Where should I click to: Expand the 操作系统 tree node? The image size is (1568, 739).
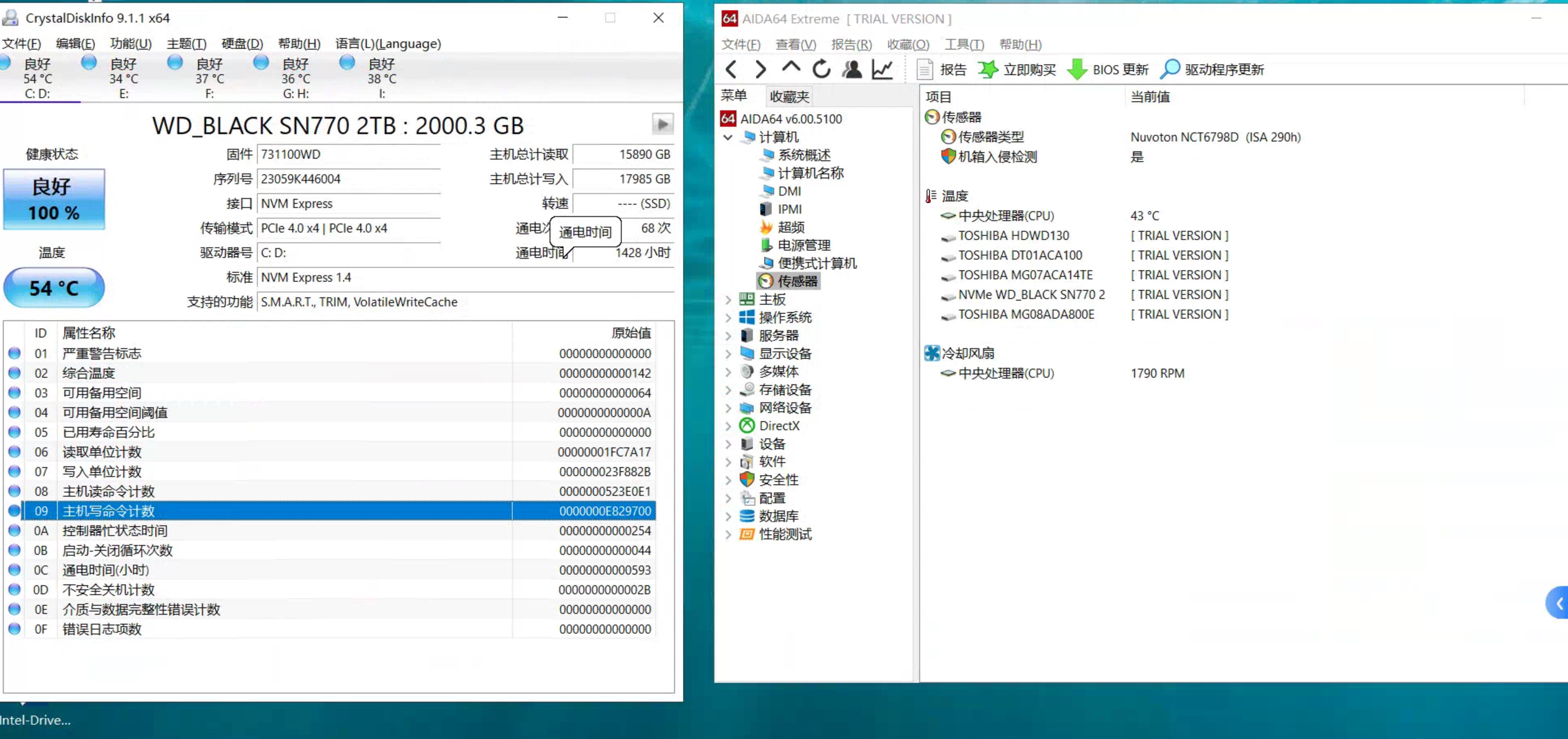[x=728, y=317]
